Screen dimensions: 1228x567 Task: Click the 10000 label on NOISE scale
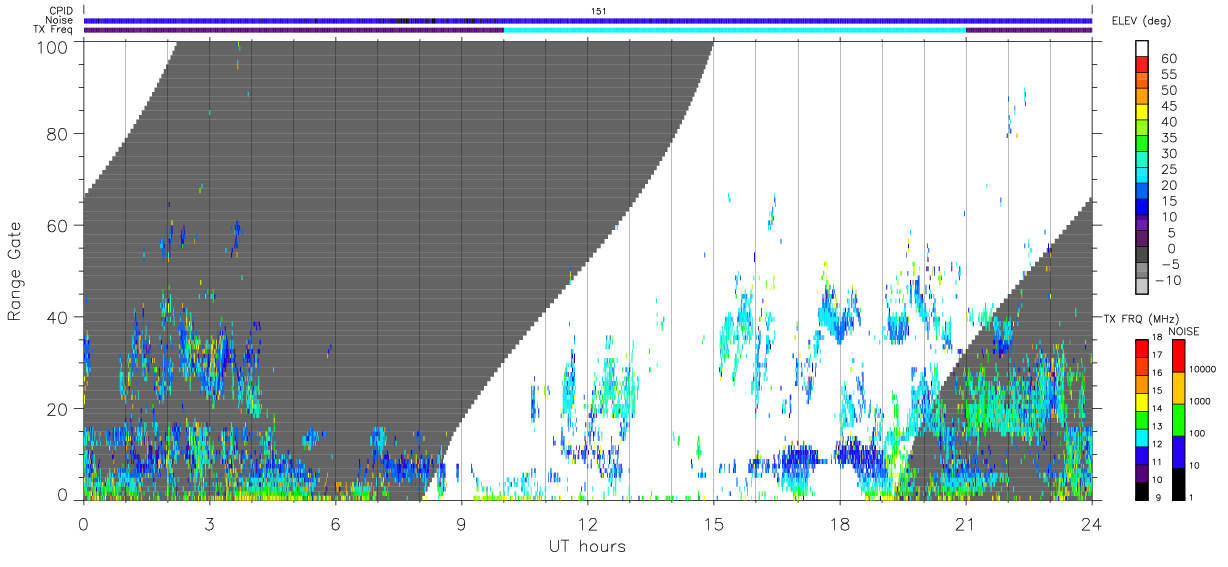pos(1203,369)
